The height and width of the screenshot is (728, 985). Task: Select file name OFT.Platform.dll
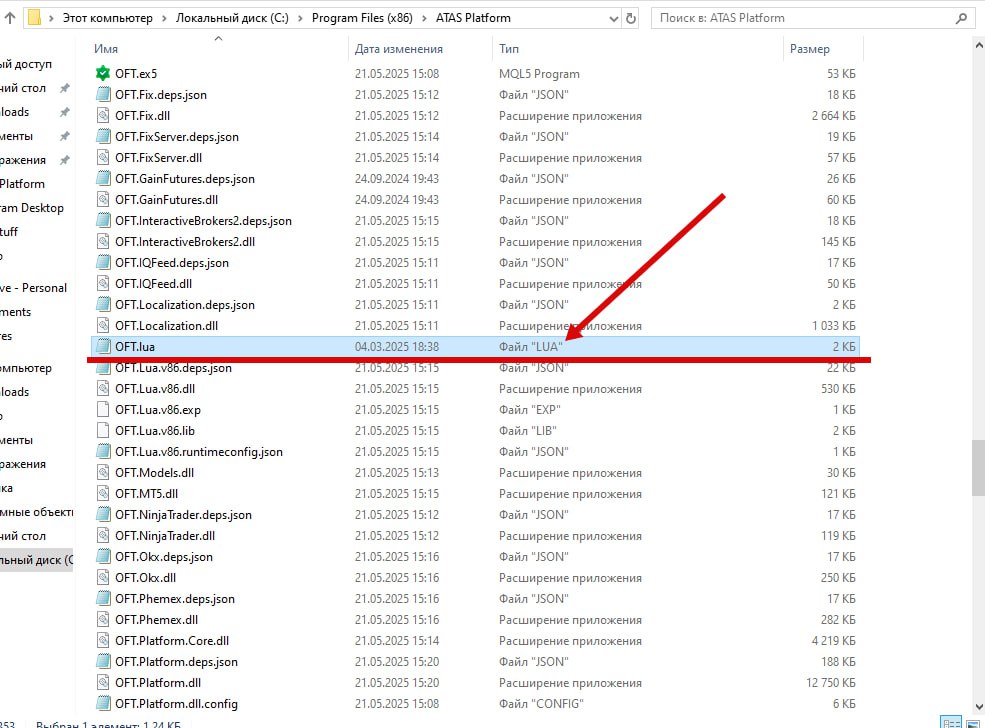click(158, 683)
